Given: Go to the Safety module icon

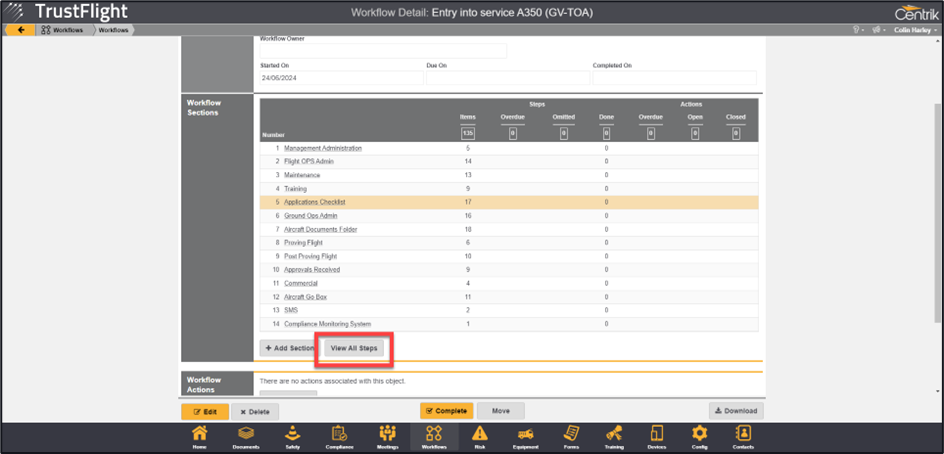Looking at the screenshot, I should click(x=292, y=436).
